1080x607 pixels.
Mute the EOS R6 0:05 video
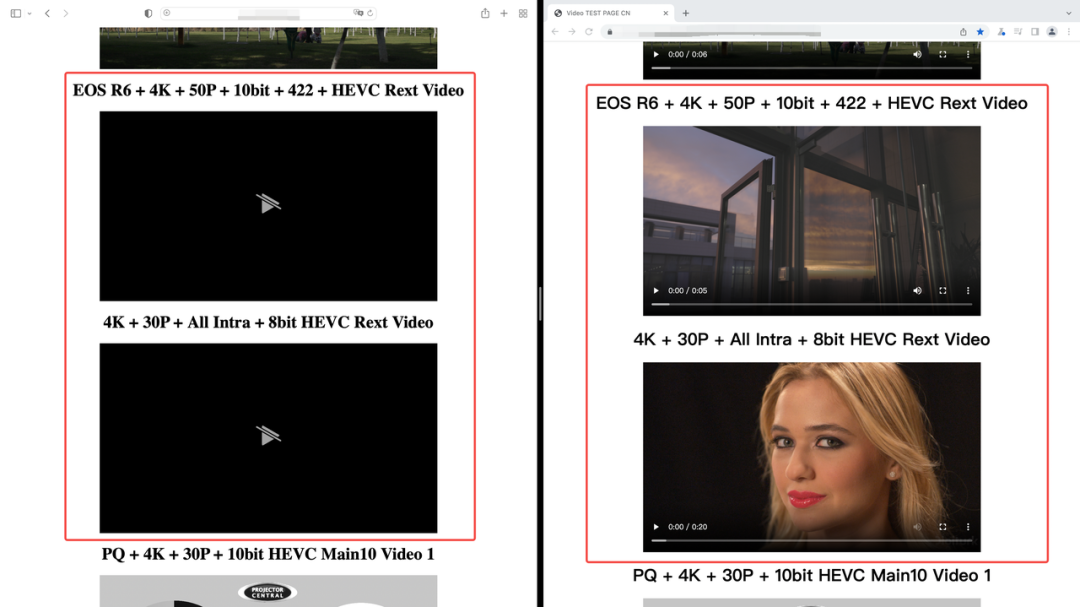click(917, 291)
